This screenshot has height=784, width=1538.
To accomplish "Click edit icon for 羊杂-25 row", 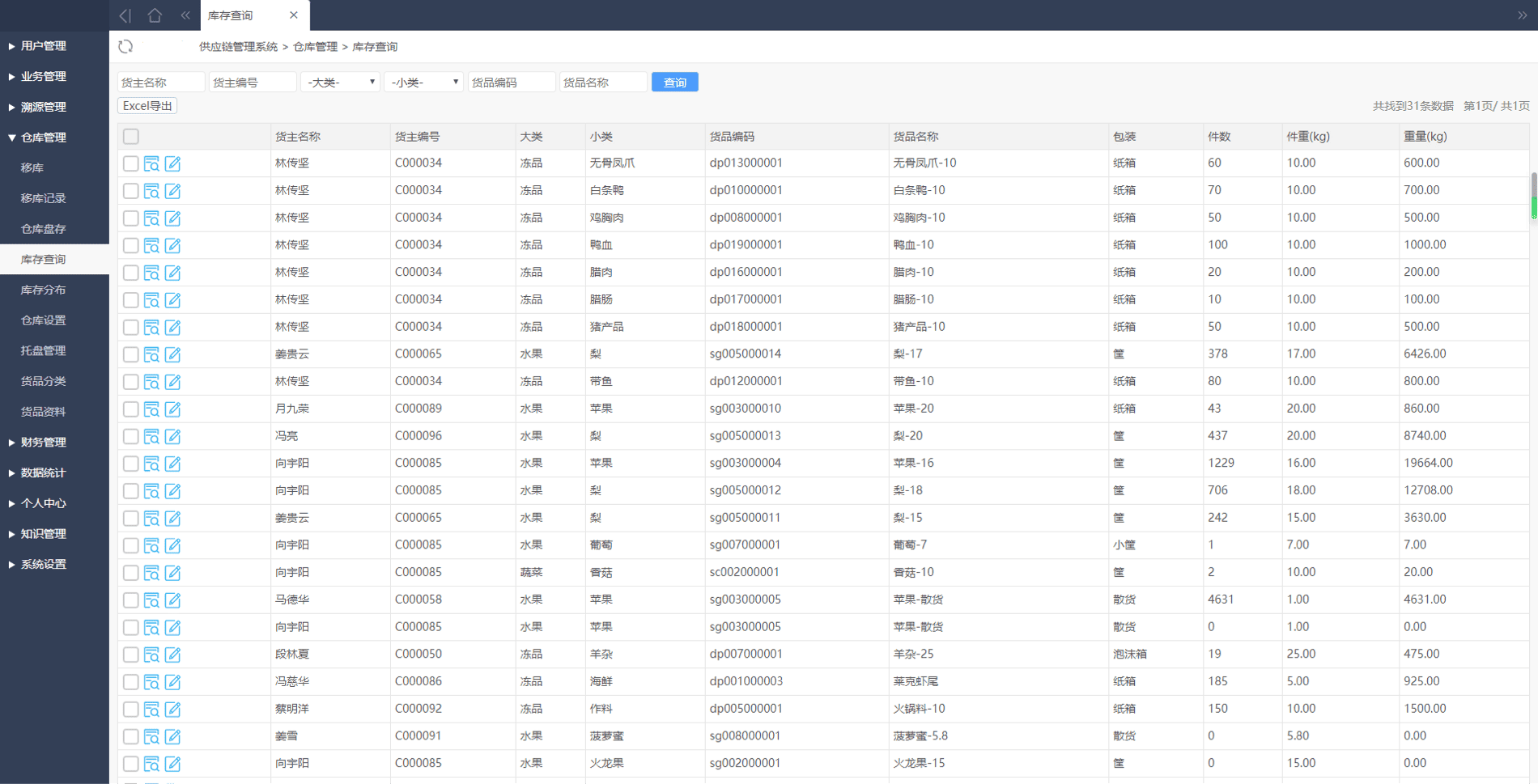I will coord(172,655).
